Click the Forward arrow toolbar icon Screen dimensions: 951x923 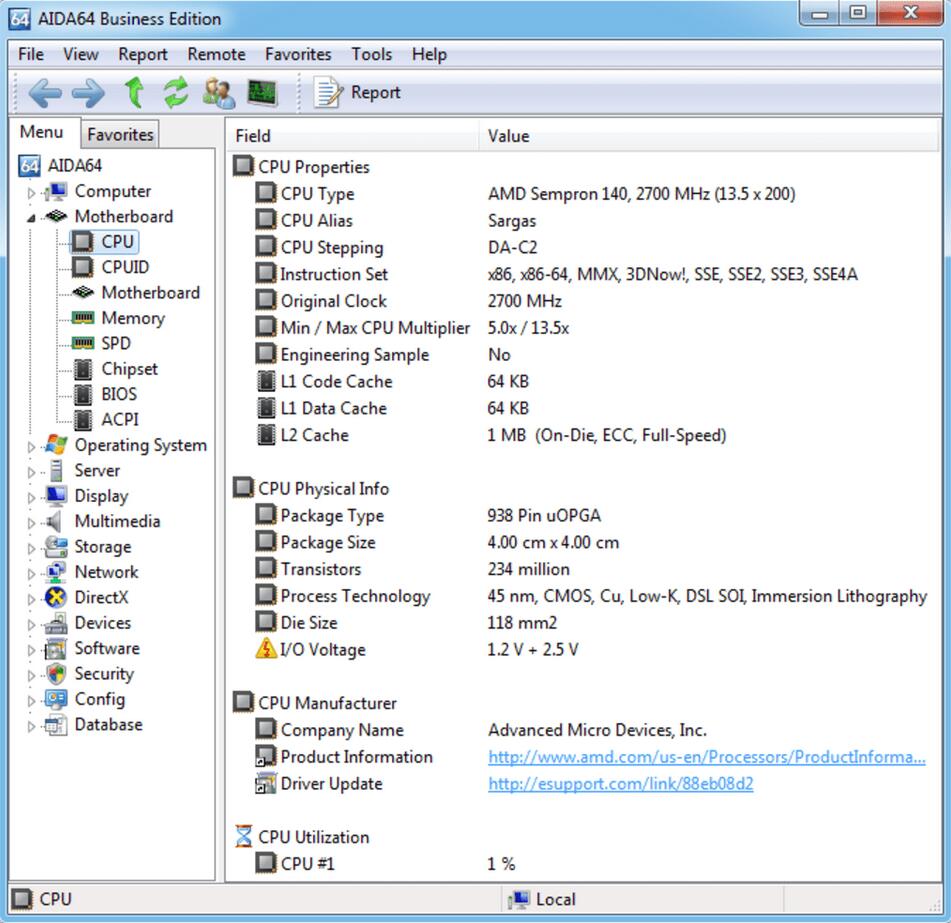(x=88, y=93)
